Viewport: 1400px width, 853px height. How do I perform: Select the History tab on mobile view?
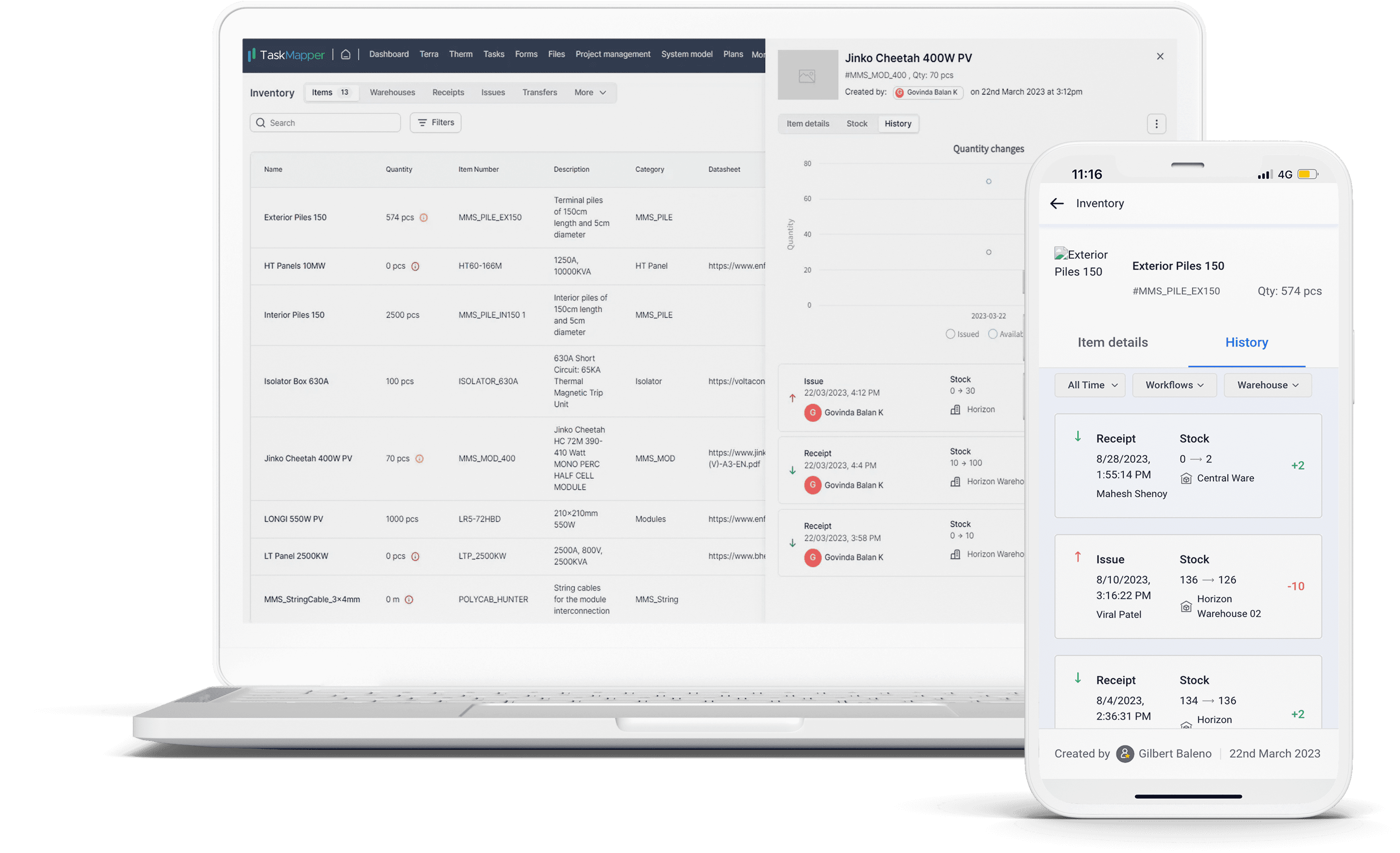tap(1246, 342)
